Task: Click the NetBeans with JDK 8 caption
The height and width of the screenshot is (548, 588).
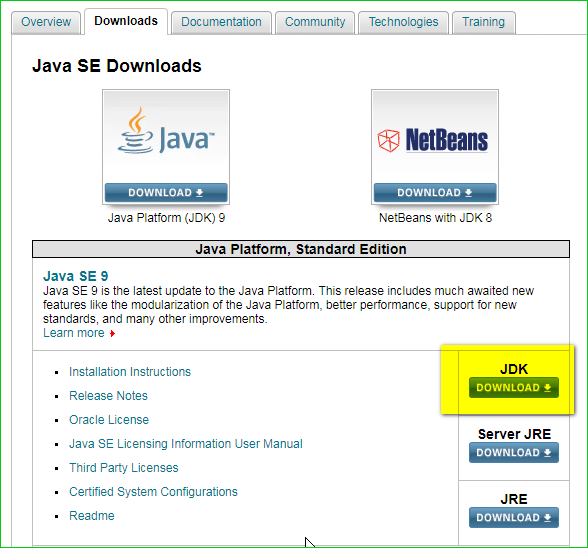Action: point(435,218)
